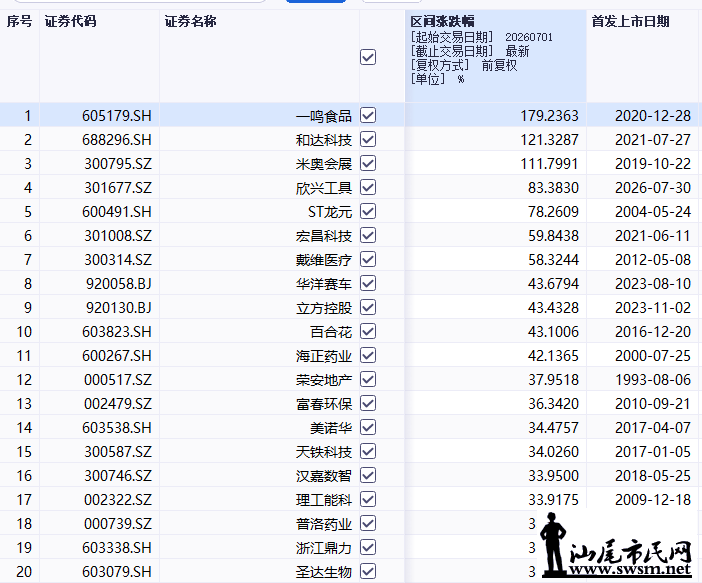Sort by 首发上市日期 column header
The height and width of the screenshot is (583, 702).
pyautogui.click(x=630, y=21)
